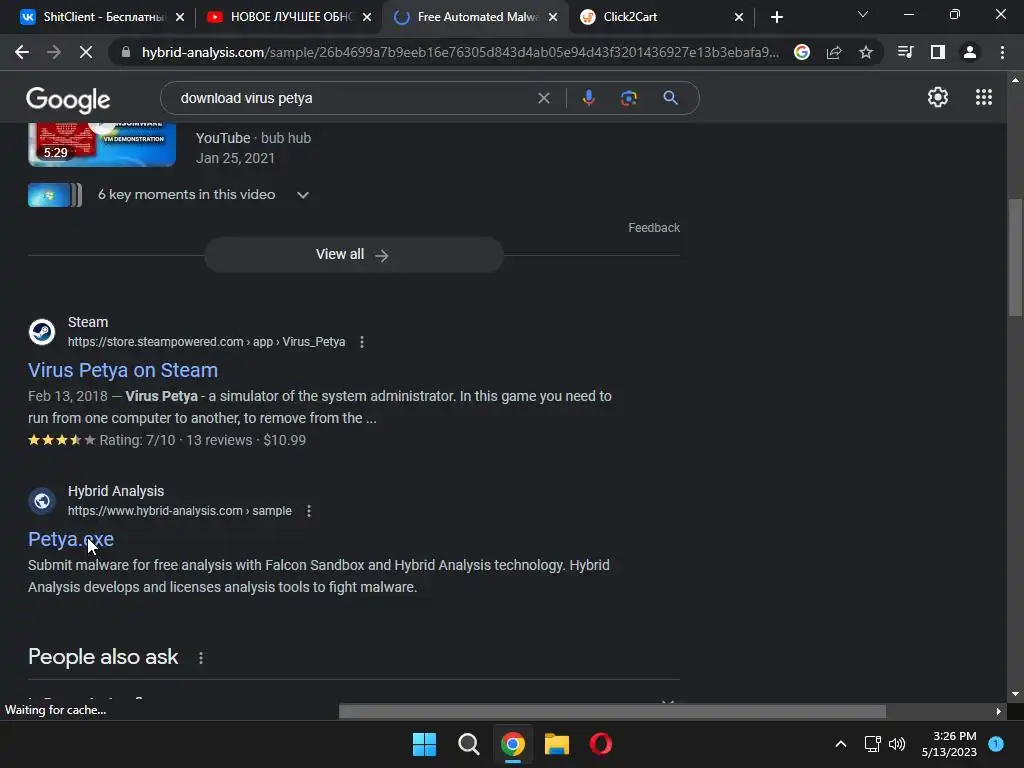Toggle Chrome side panel

point(938,52)
